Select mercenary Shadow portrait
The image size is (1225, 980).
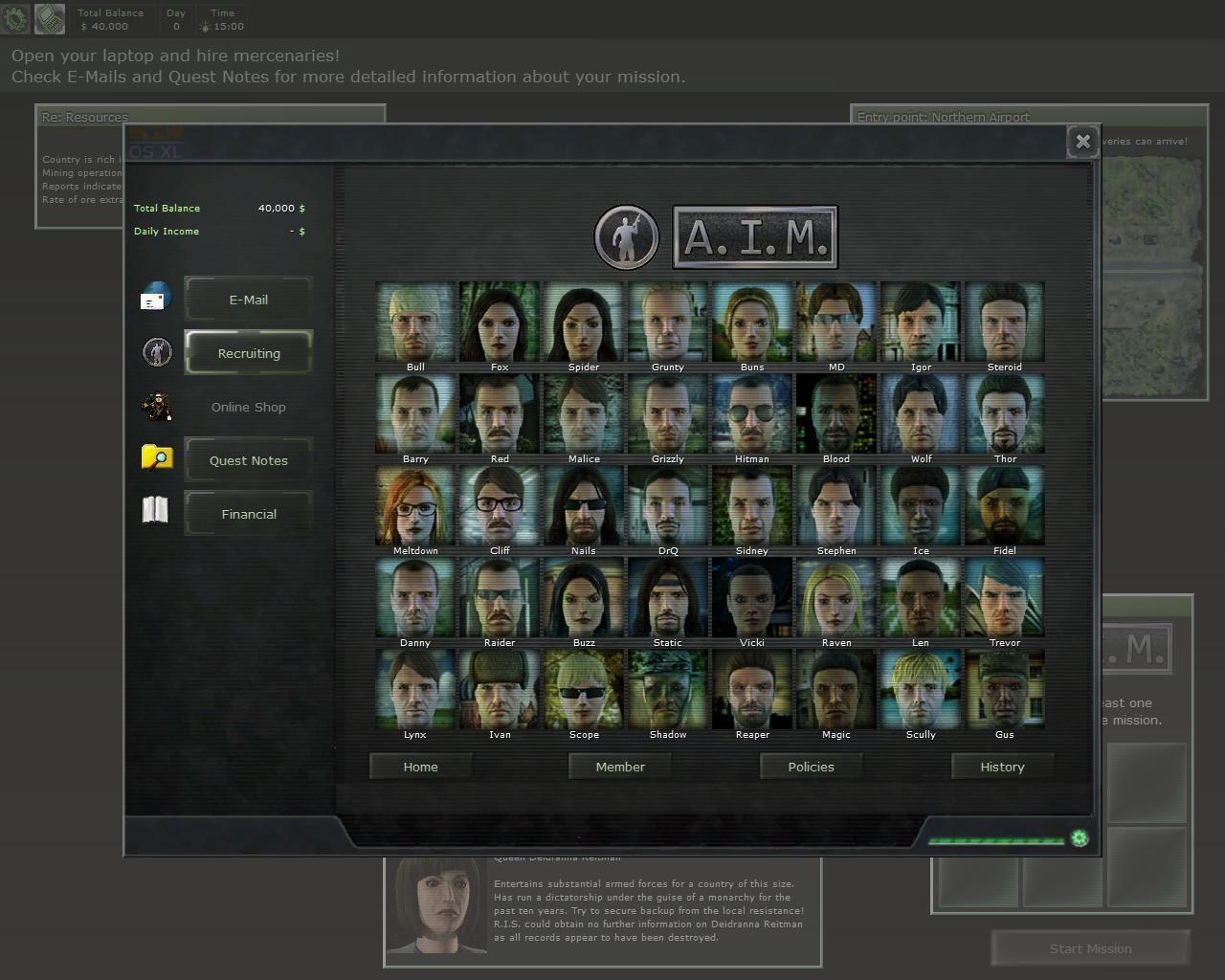click(668, 689)
